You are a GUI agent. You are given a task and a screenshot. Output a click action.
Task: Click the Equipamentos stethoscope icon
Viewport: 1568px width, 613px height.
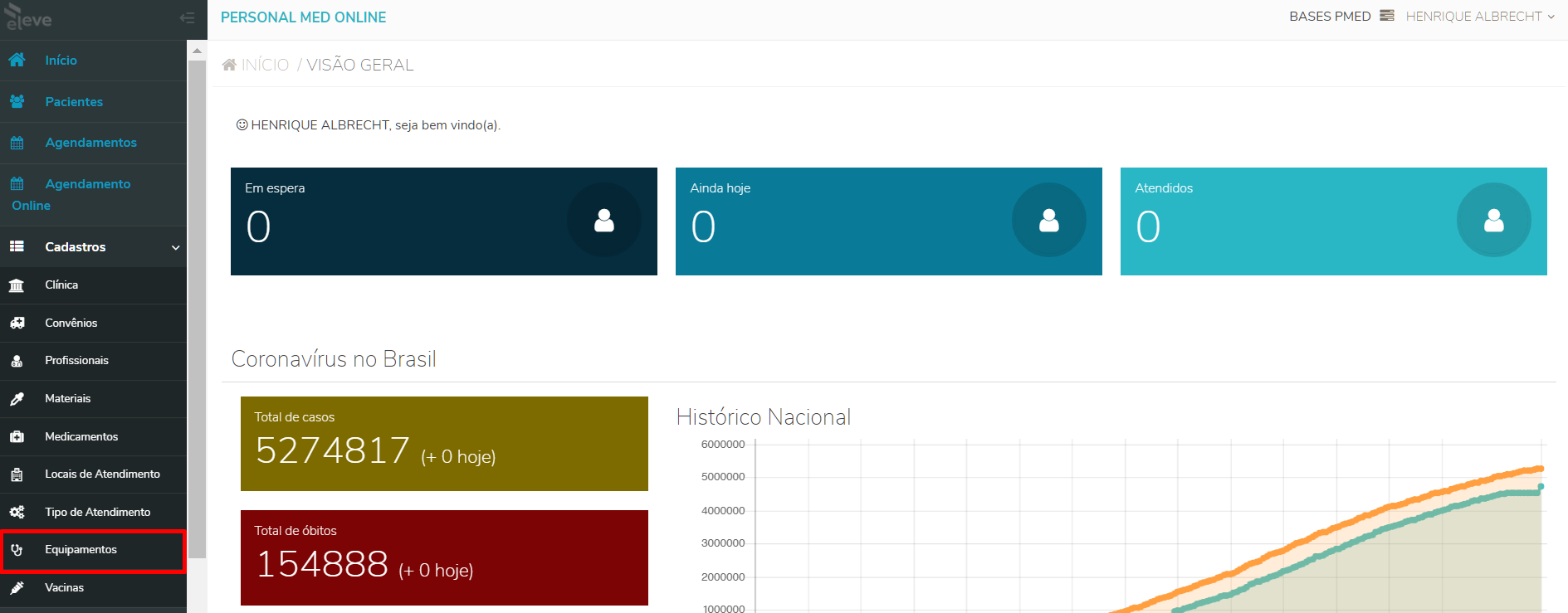point(17,550)
